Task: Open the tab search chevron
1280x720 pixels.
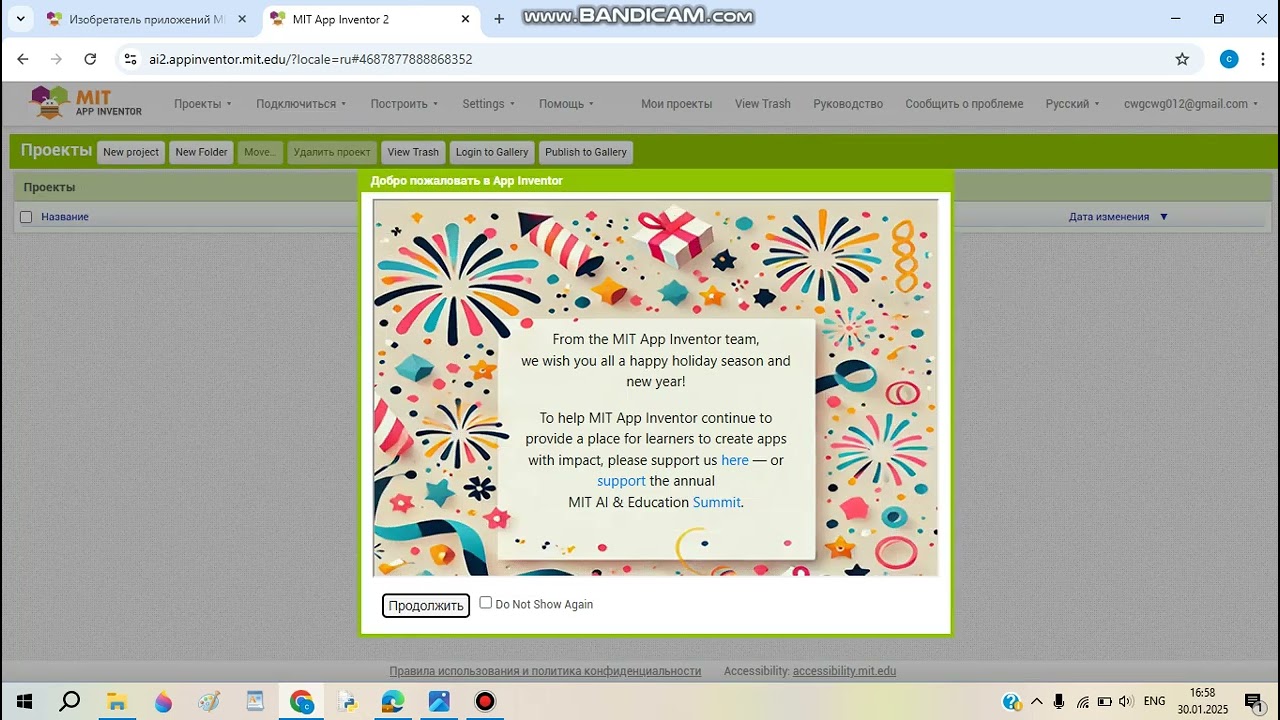Action: coord(20,19)
